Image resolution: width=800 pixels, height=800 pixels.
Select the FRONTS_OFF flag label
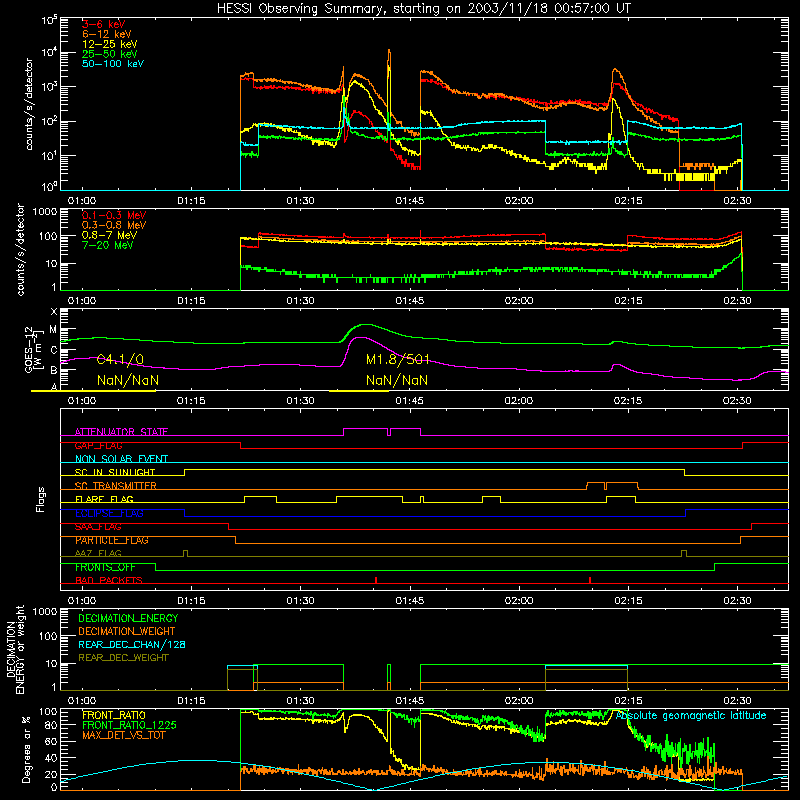coord(105,567)
